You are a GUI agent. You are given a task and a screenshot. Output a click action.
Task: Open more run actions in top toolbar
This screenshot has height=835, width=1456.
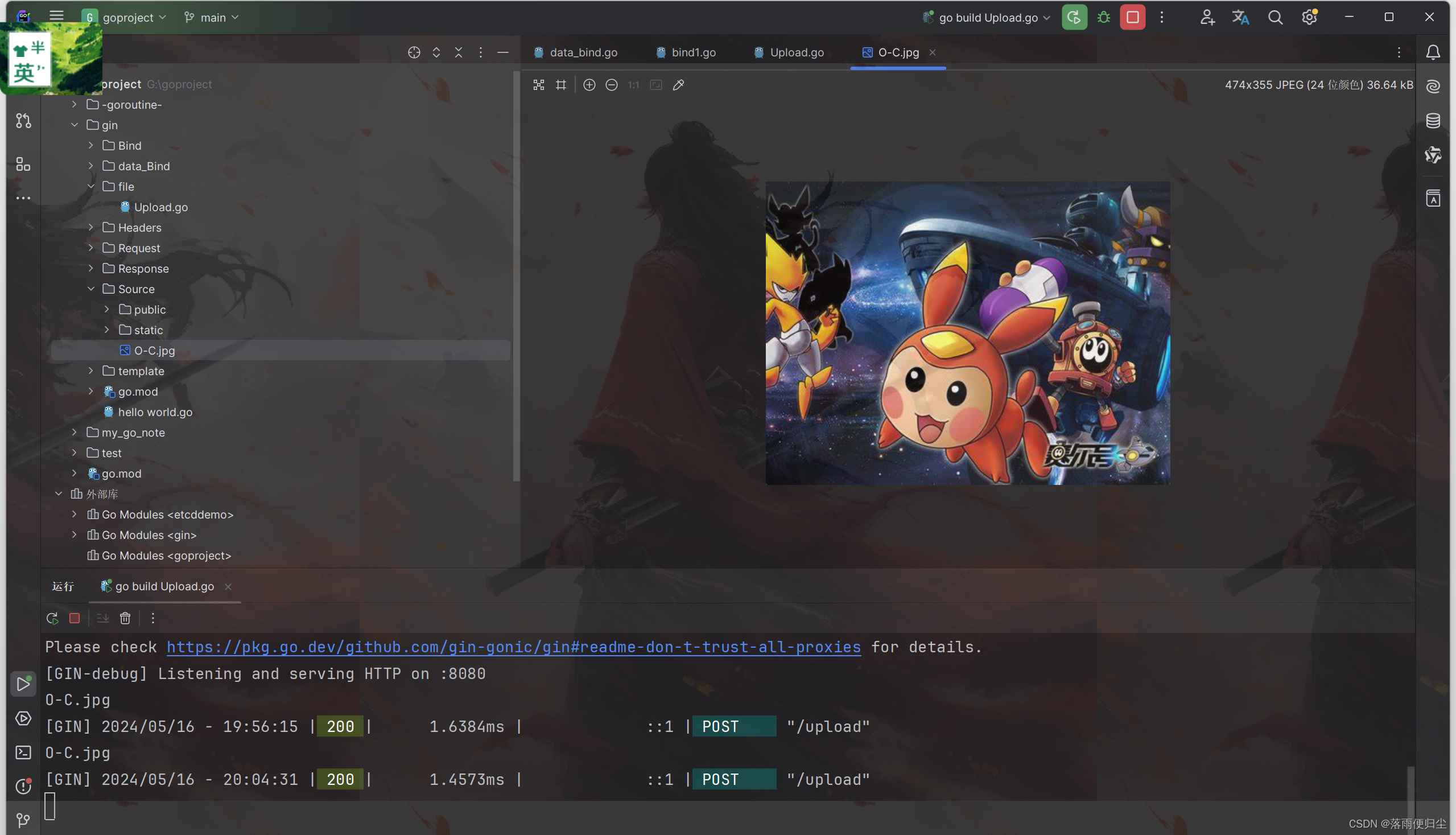click(1161, 17)
